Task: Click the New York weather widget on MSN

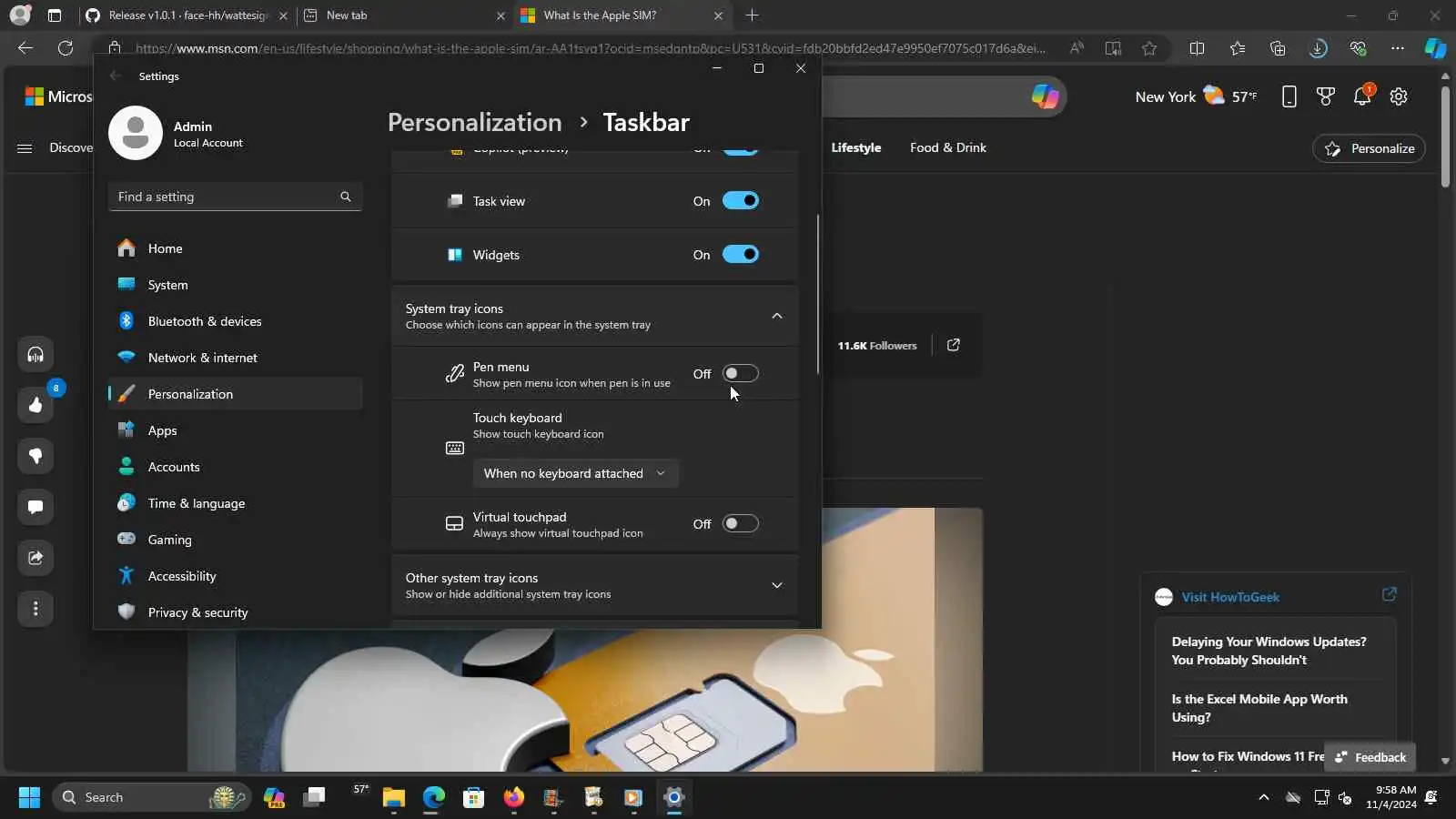Action: tap(1196, 96)
